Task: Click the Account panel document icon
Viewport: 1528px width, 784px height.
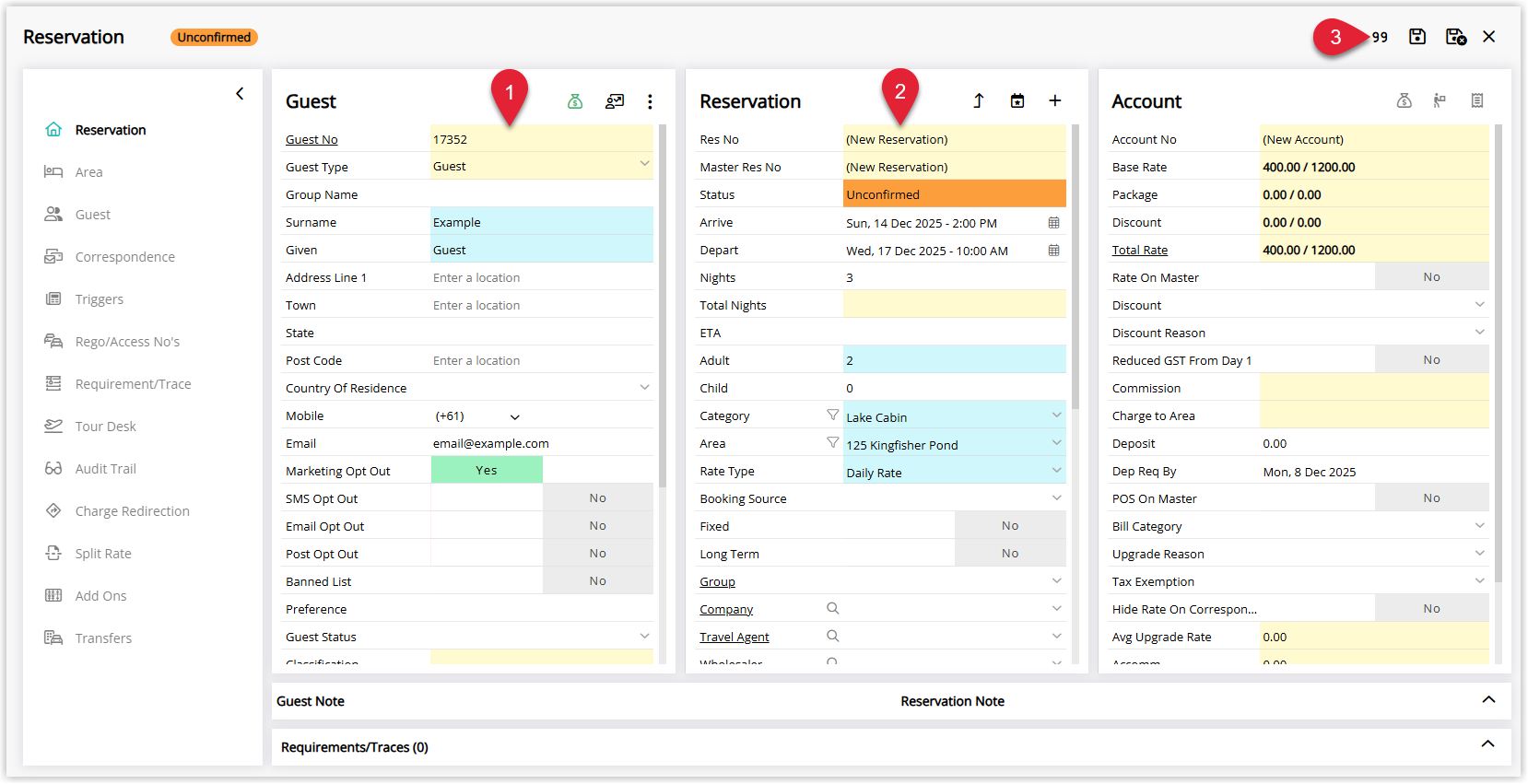Action: [1477, 100]
